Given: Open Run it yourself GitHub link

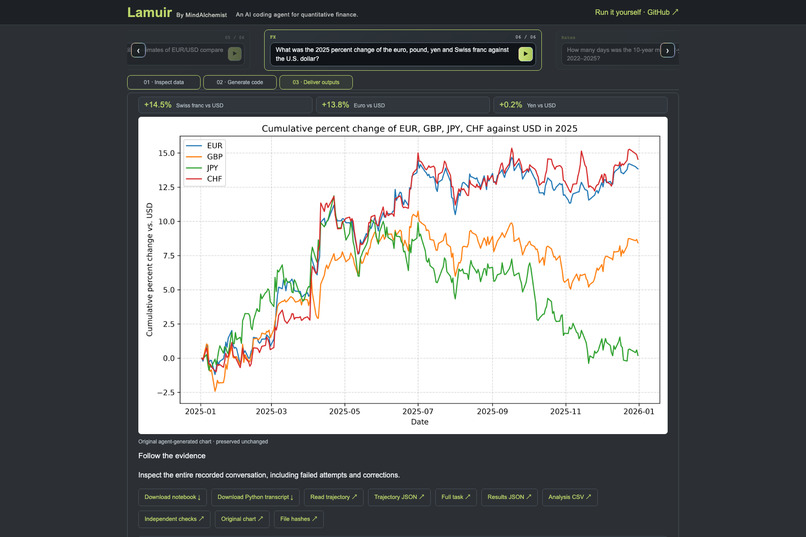Looking at the screenshot, I should [x=636, y=12].
